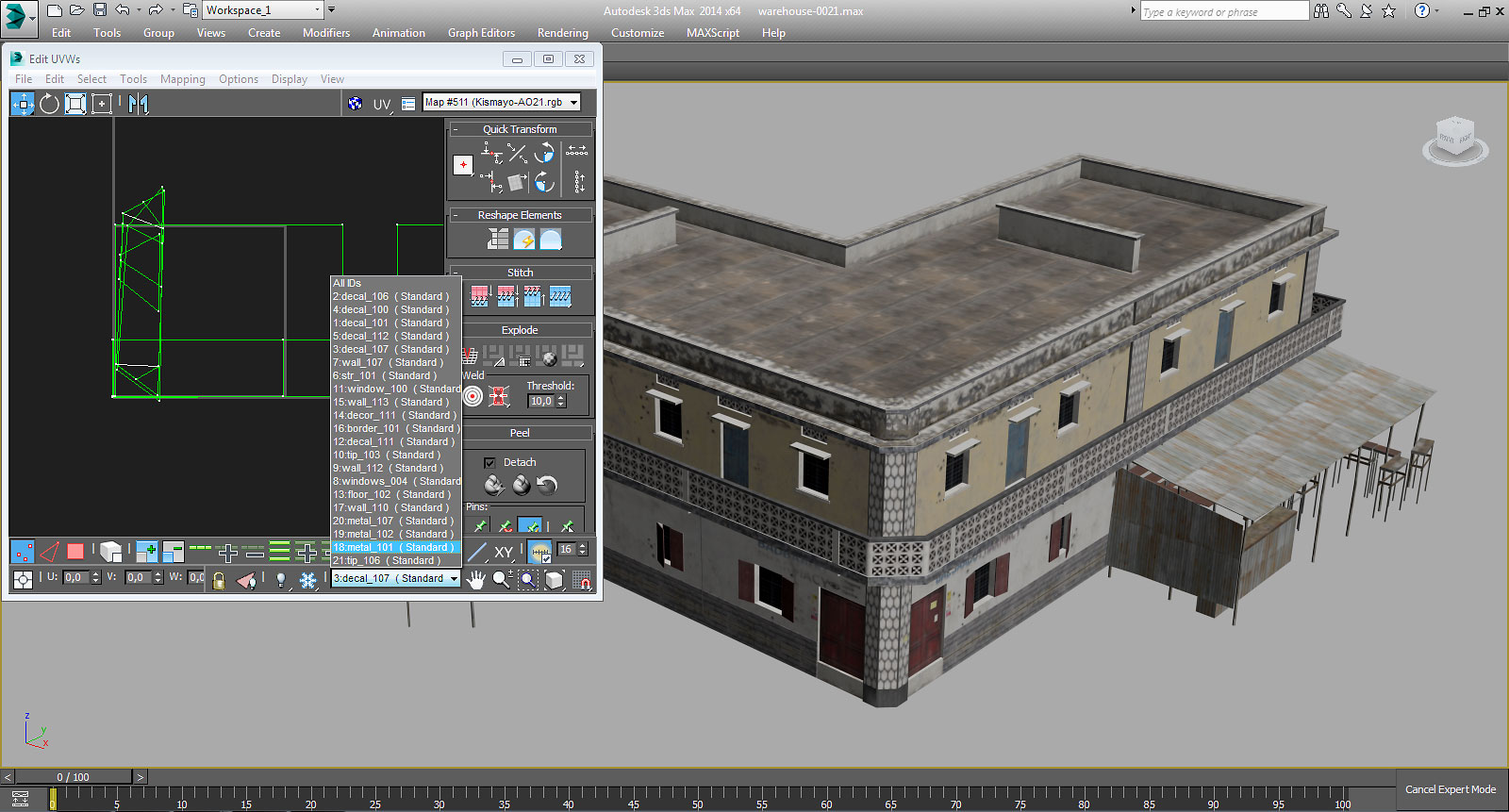Select the Scale Selected Subobject tool
Image resolution: width=1509 pixels, height=812 pixels.
tap(75, 104)
